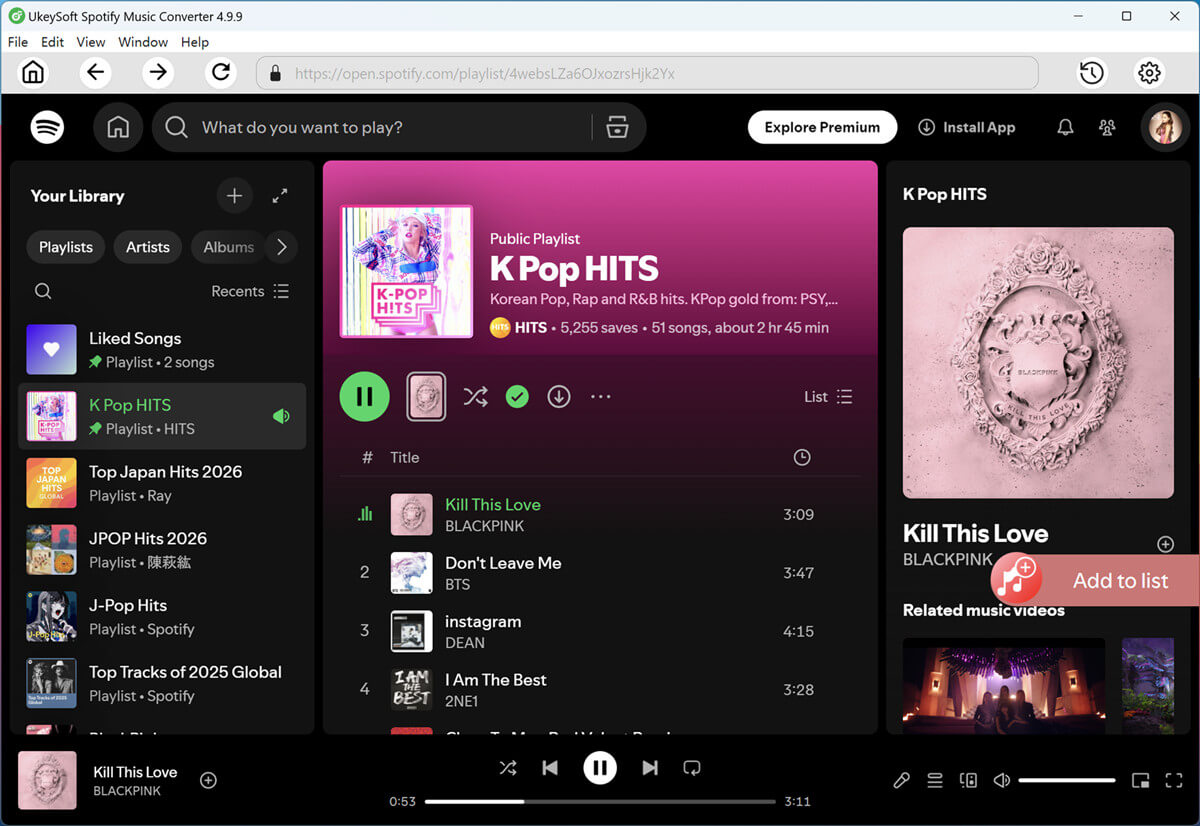Open the lyrics panel in the player bar

901,780
